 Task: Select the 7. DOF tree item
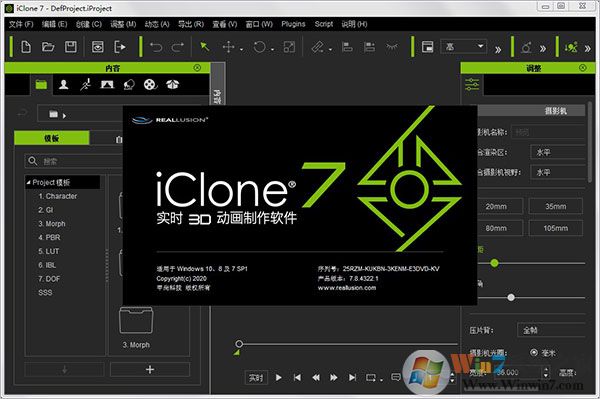(x=49, y=279)
